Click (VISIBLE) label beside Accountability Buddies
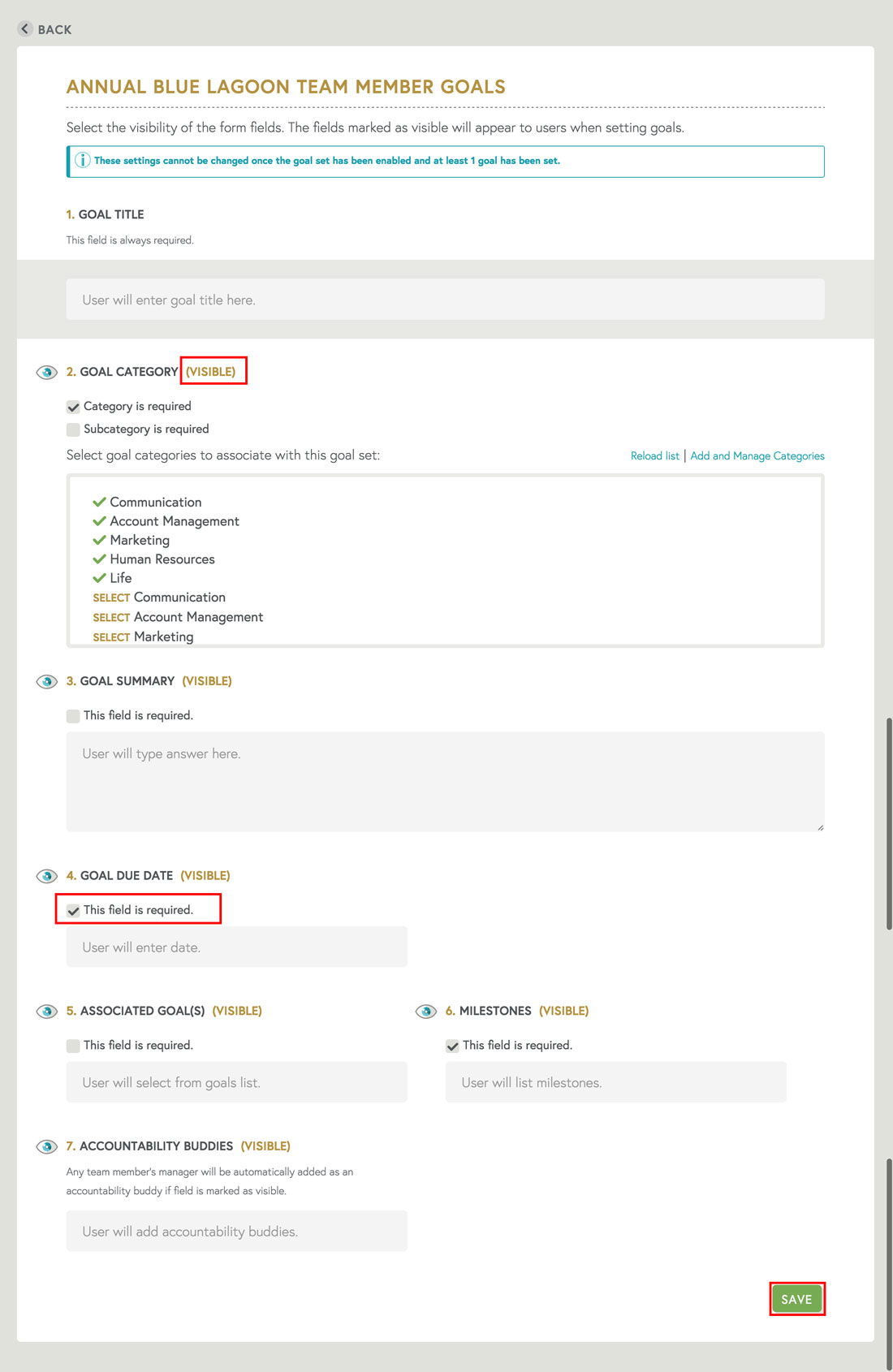The image size is (893, 1372). (x=265, y=1146)
